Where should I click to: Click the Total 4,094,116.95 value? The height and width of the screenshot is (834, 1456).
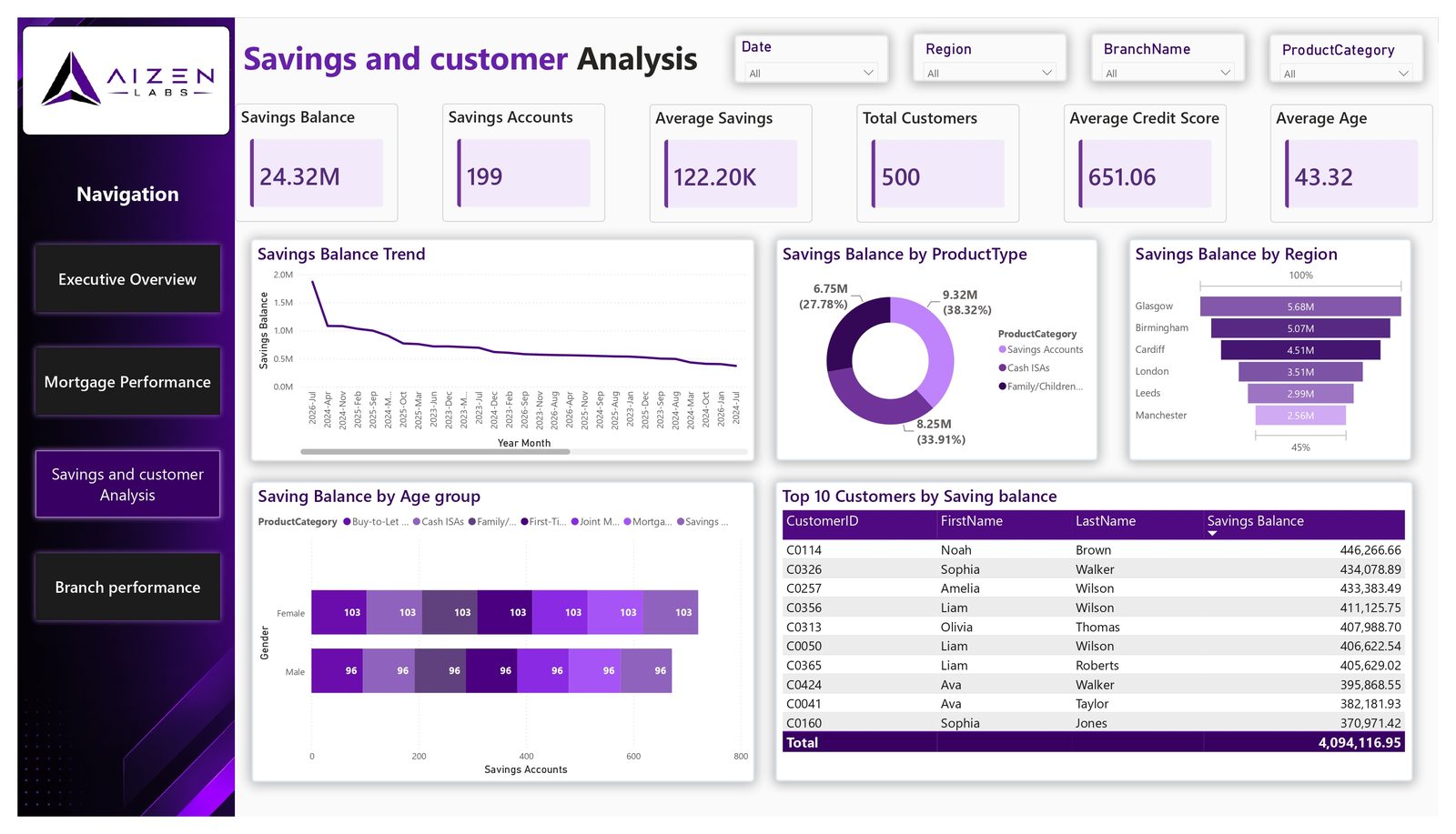pyautogui.click(x=1360, y=743)
